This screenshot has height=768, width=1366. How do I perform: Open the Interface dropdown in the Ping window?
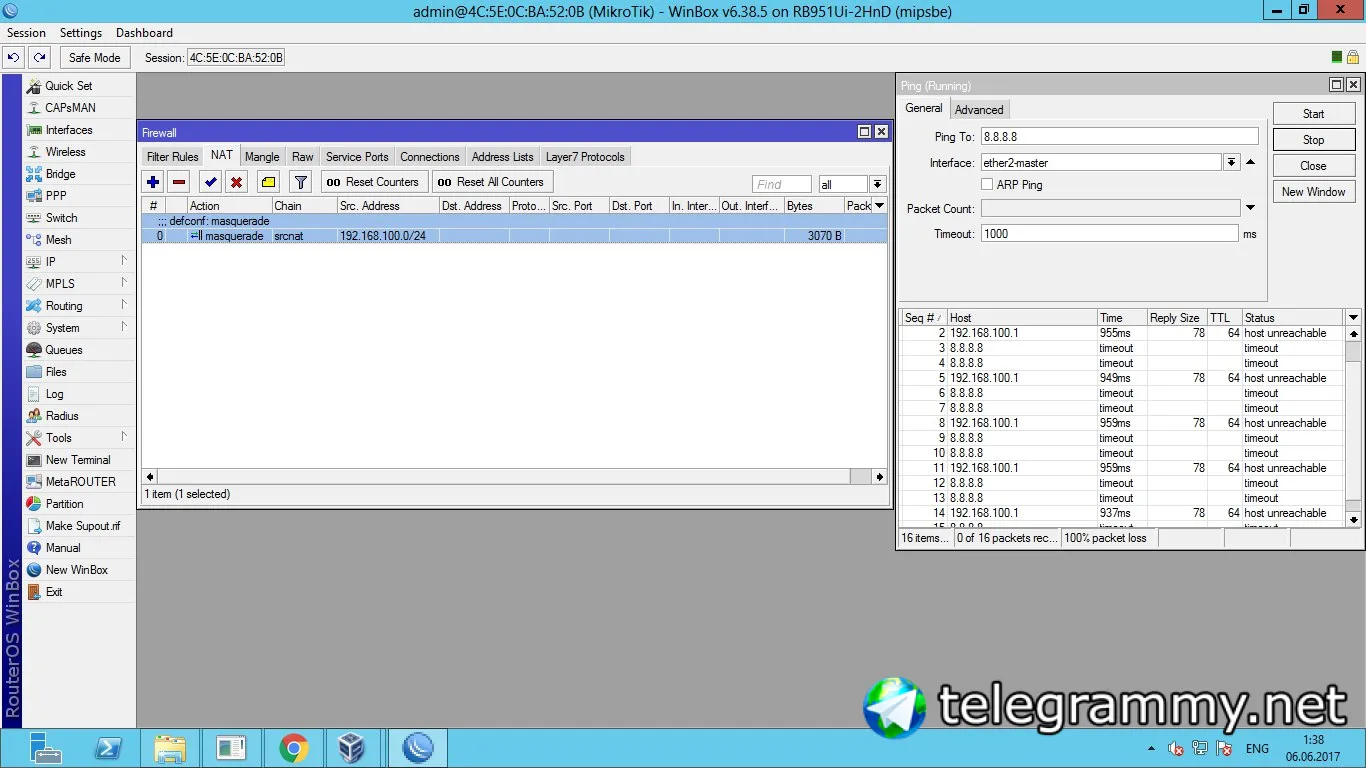[x=1231, y=163]
